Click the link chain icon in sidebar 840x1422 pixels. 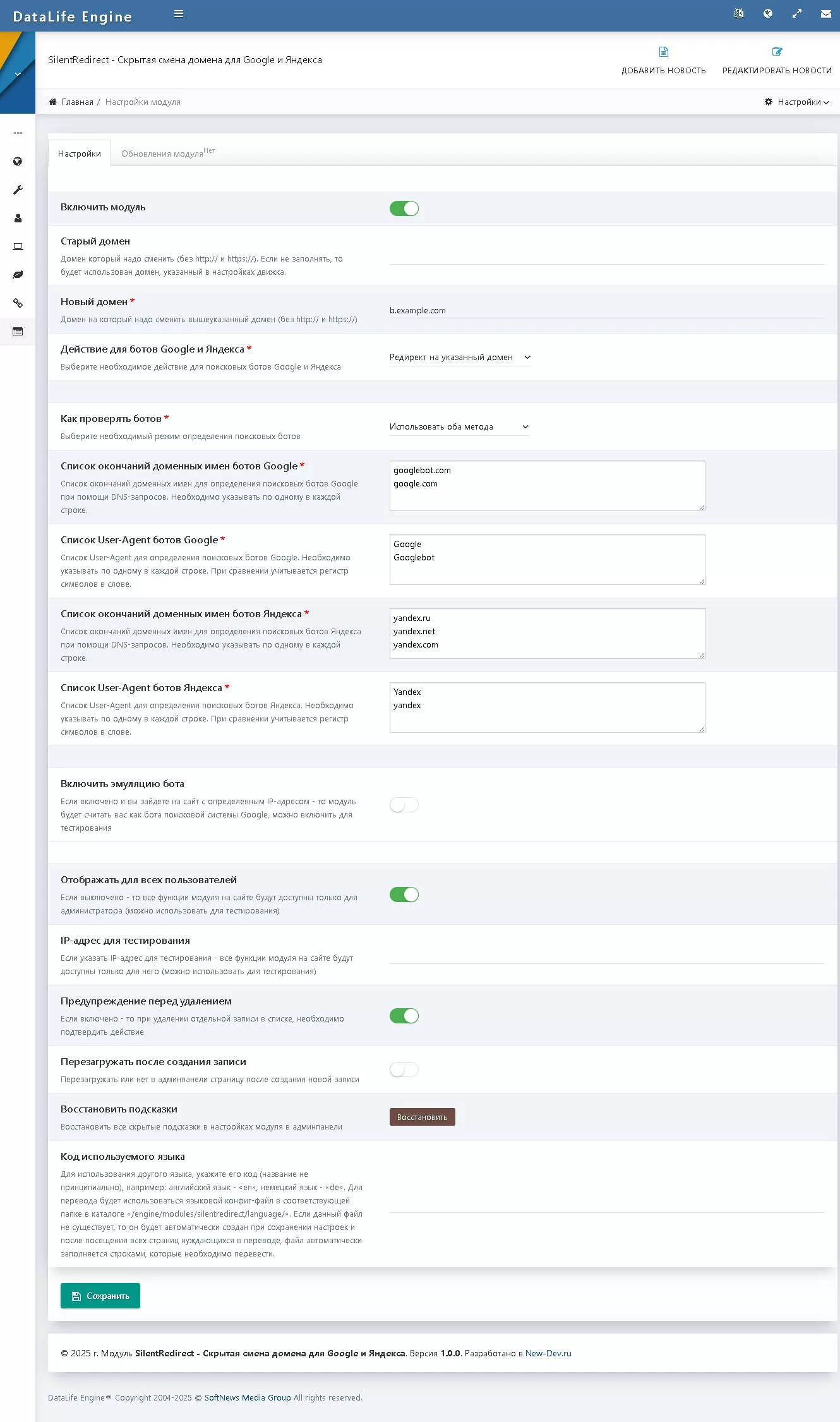pyautogui.click(x=18, y=303)
